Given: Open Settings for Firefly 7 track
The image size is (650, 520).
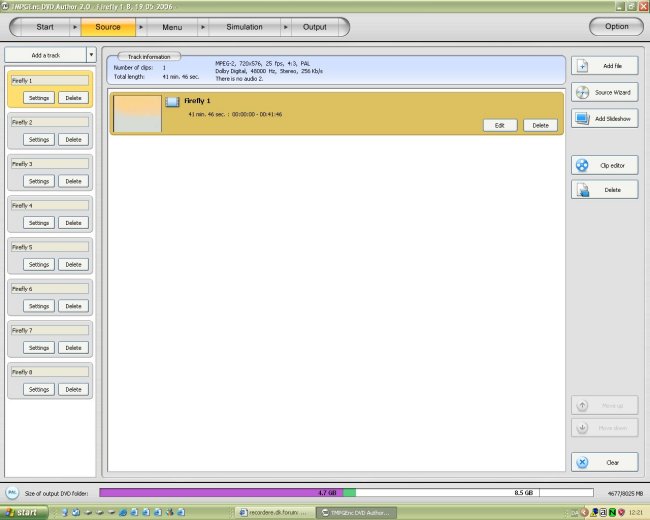Looking at the screenshot, I should point(39,347).
